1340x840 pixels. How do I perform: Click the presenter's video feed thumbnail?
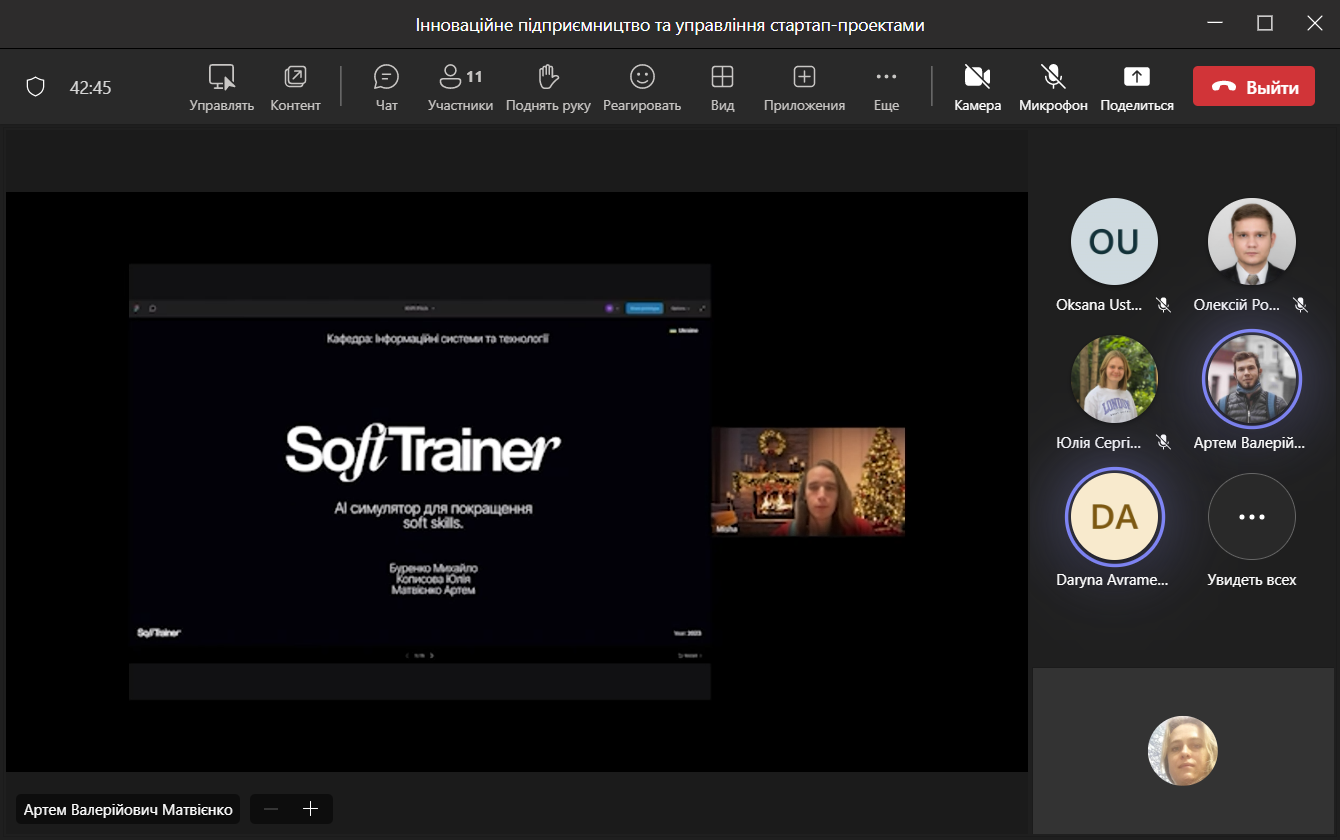point(807,482)
